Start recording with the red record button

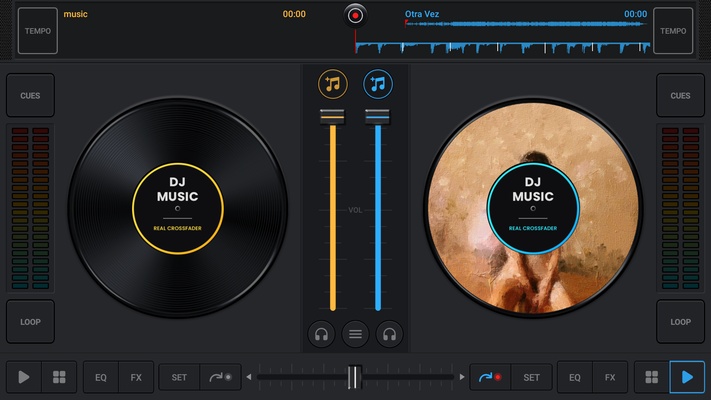[x=355, y=16]
